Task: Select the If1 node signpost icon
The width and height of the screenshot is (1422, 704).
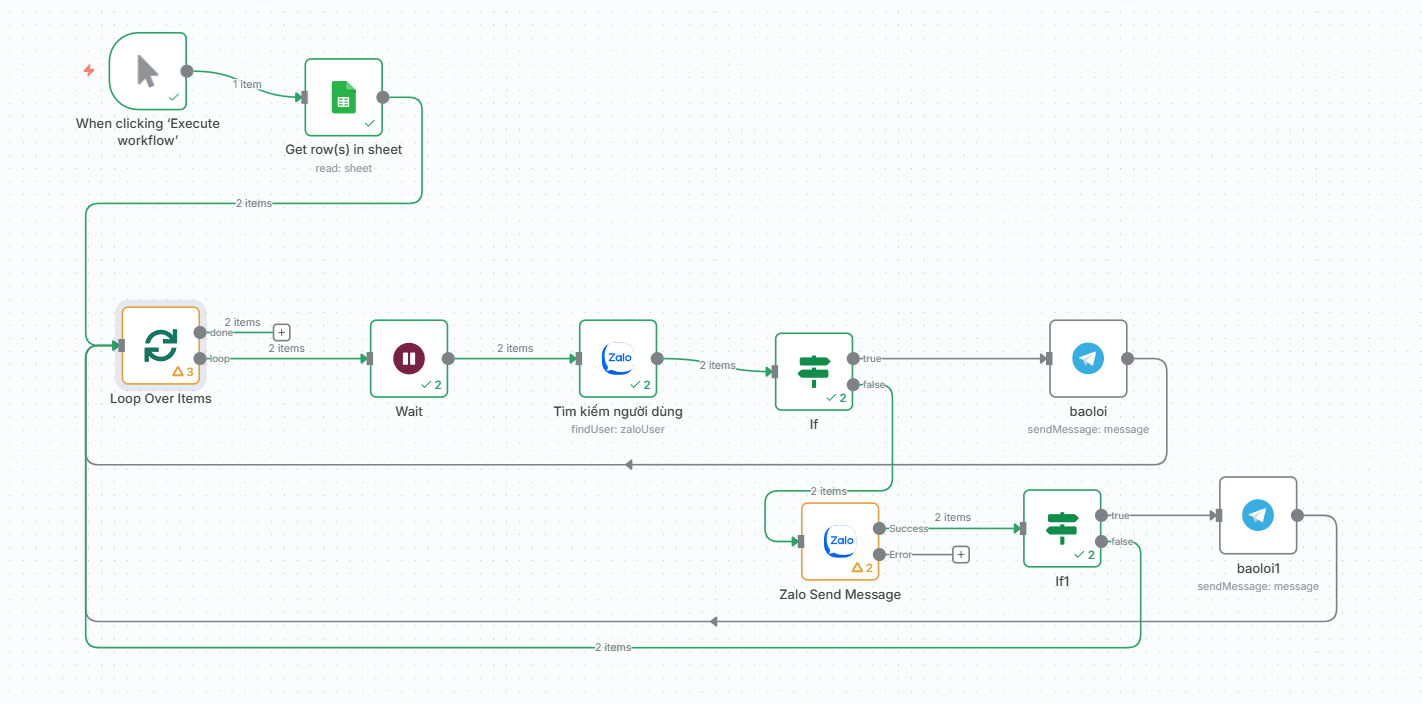Action: point(1062,528)
